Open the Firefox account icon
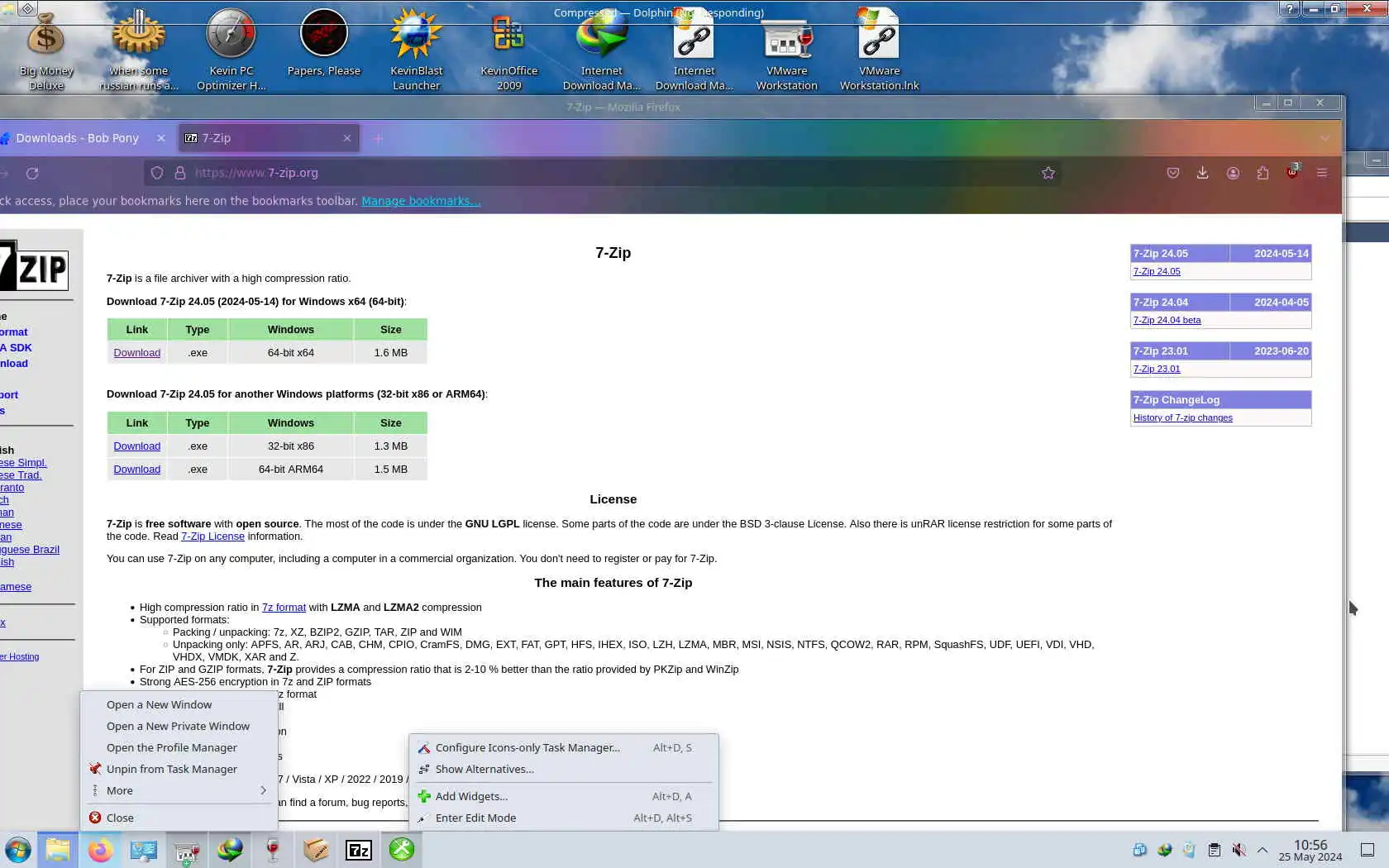1389x868 pixels. point(1233,173)
